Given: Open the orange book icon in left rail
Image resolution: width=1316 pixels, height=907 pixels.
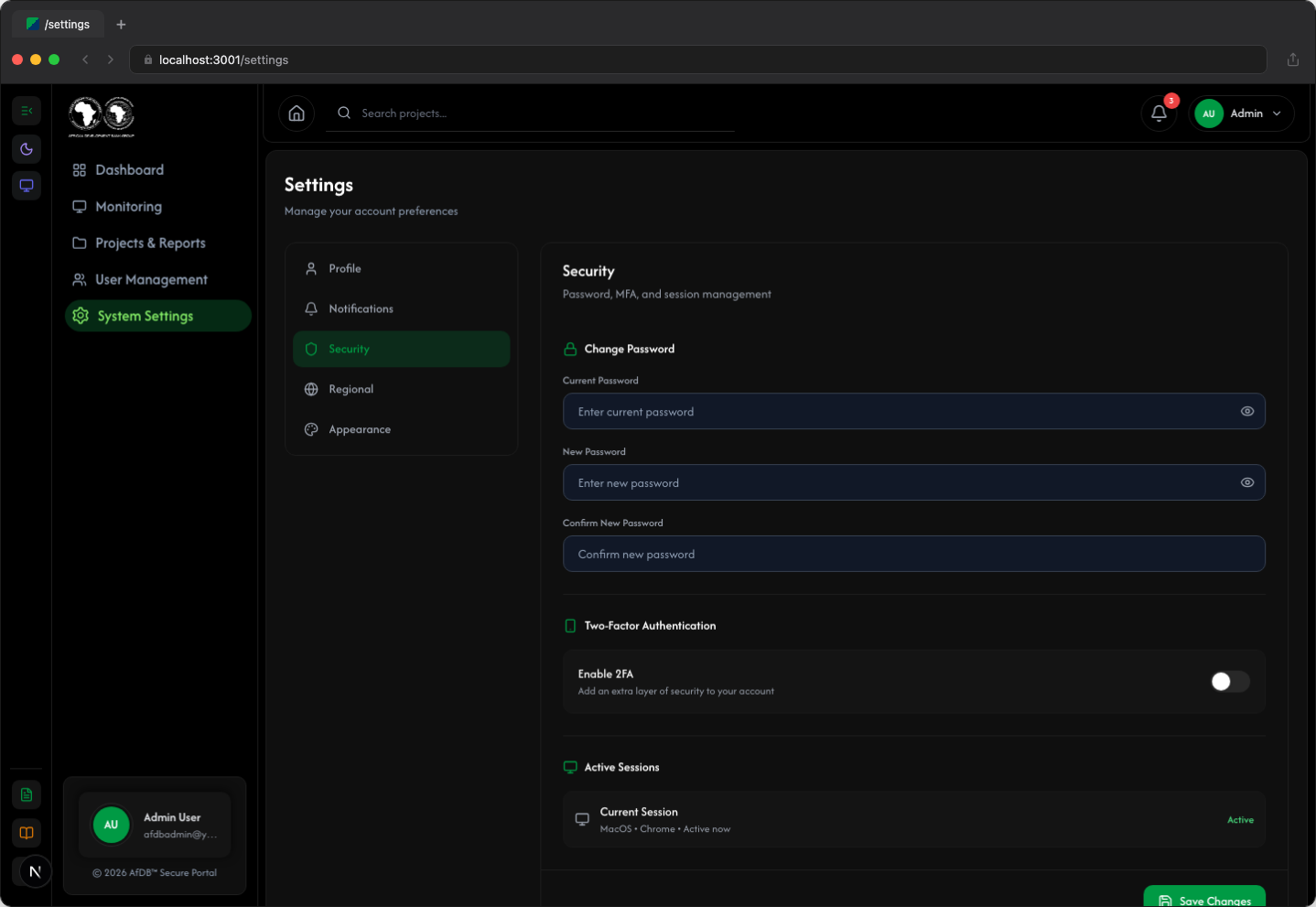Looking at the screenshot, I should pyautogui.click(x=27, y=833).
